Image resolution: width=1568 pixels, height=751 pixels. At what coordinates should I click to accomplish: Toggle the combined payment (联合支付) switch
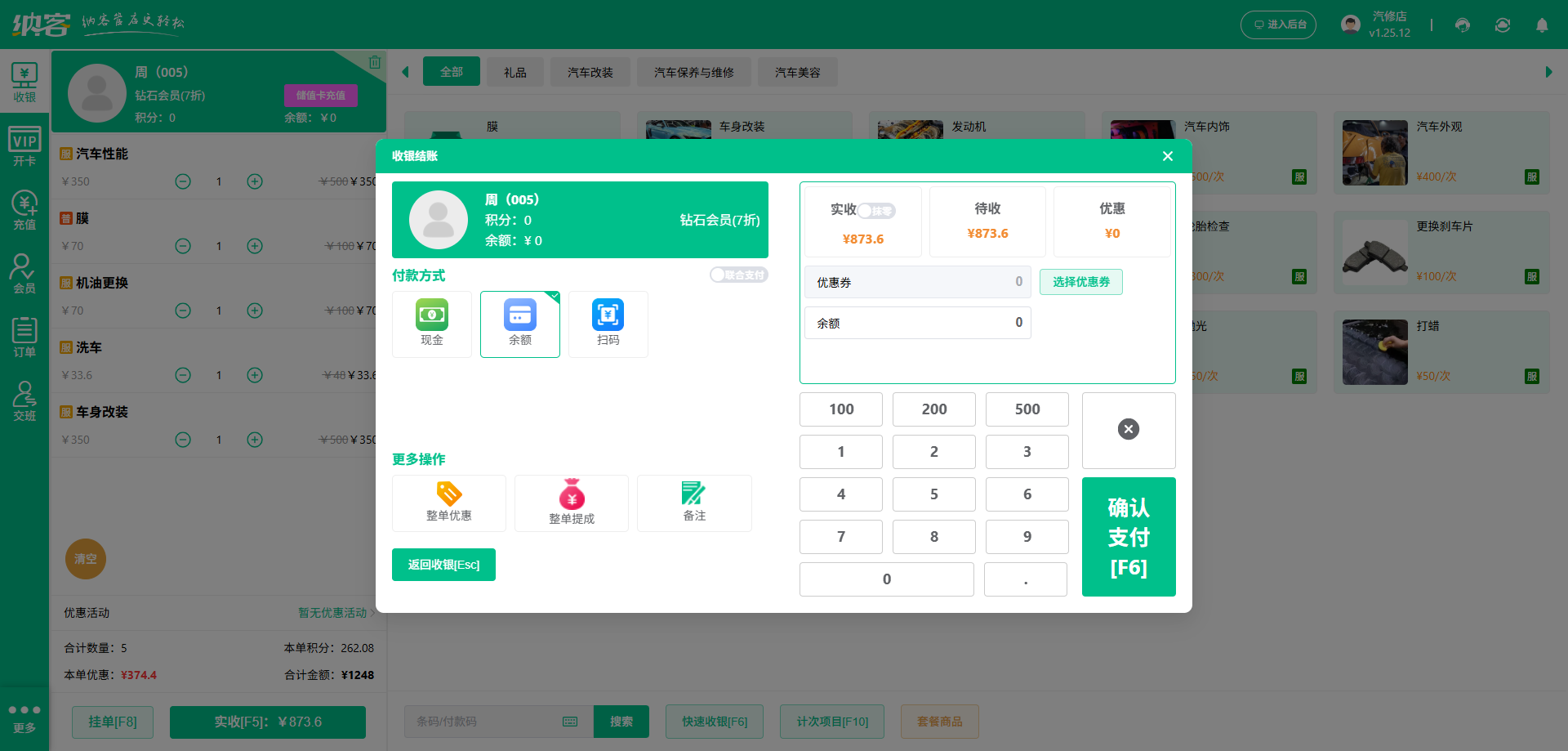(738, 275)
